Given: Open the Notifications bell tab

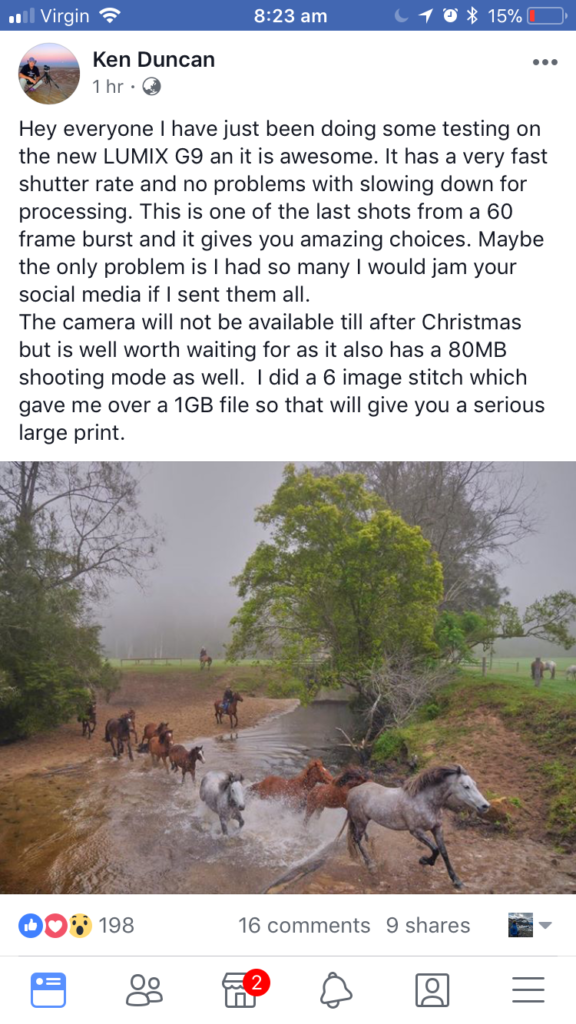Looking at the screenshot, I should click(336, 990).
